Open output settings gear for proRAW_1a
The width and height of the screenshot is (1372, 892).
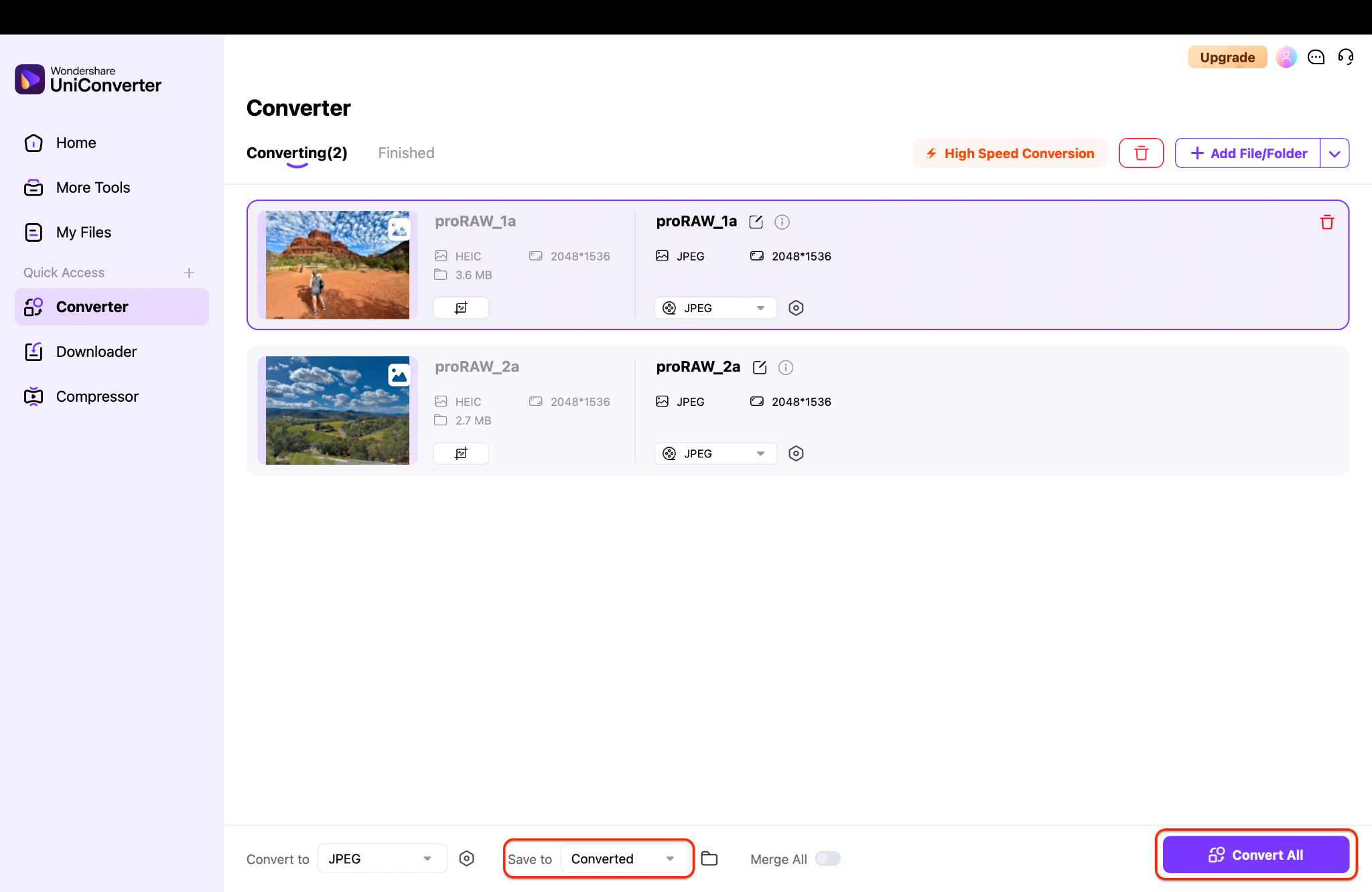tap(796, 307)
